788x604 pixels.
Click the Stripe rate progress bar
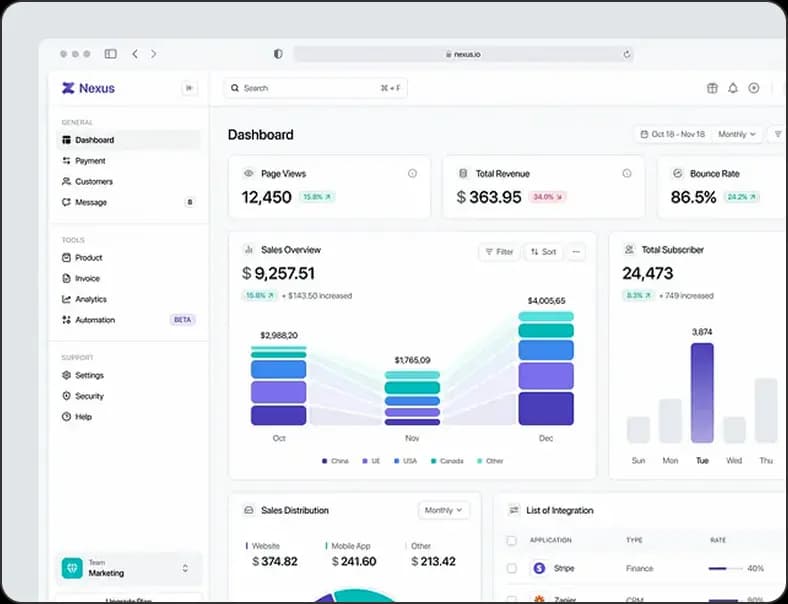[x=725, y=568]
